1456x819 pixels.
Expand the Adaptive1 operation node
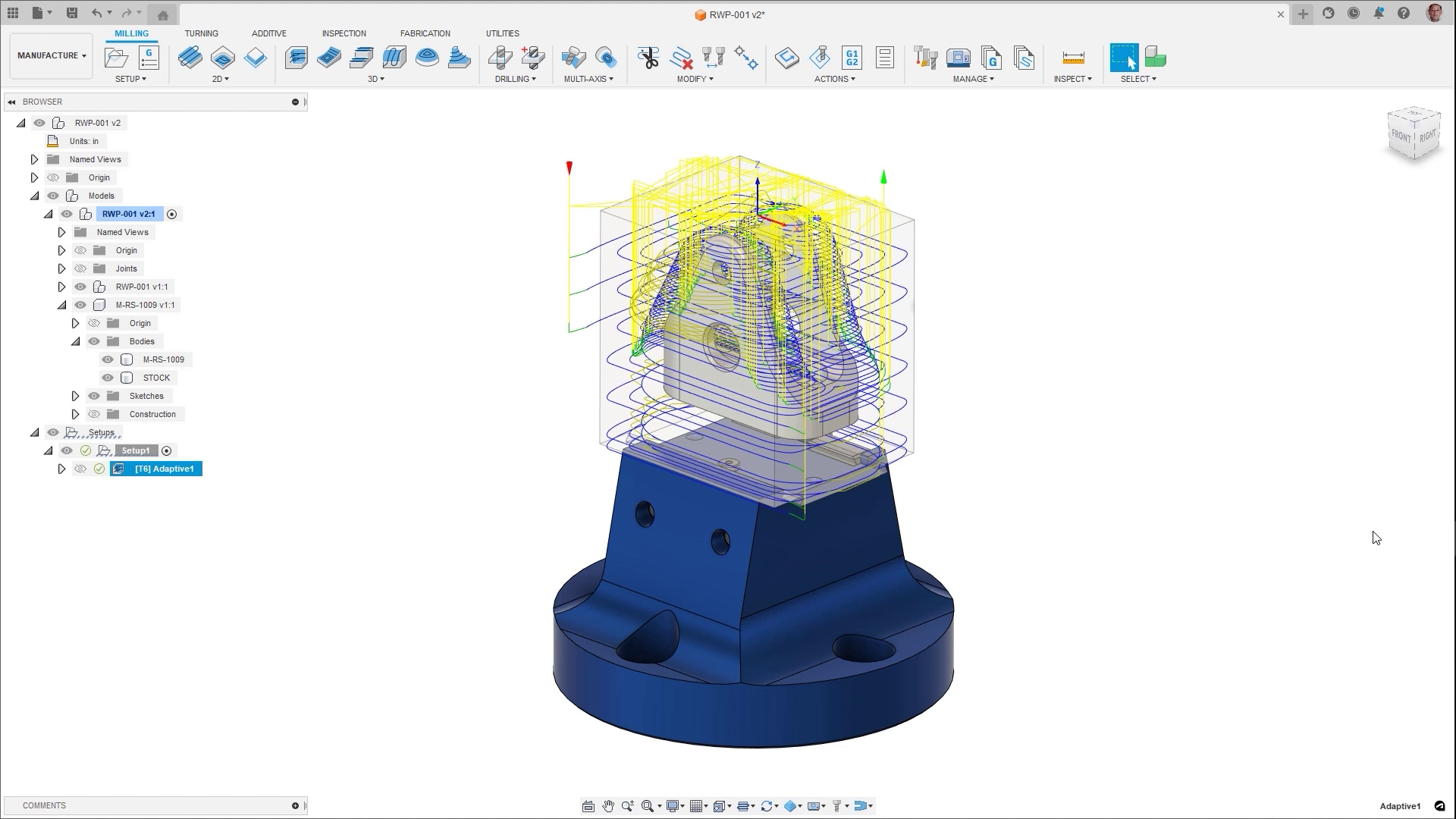pyautogui.click(x=61, y=469)
